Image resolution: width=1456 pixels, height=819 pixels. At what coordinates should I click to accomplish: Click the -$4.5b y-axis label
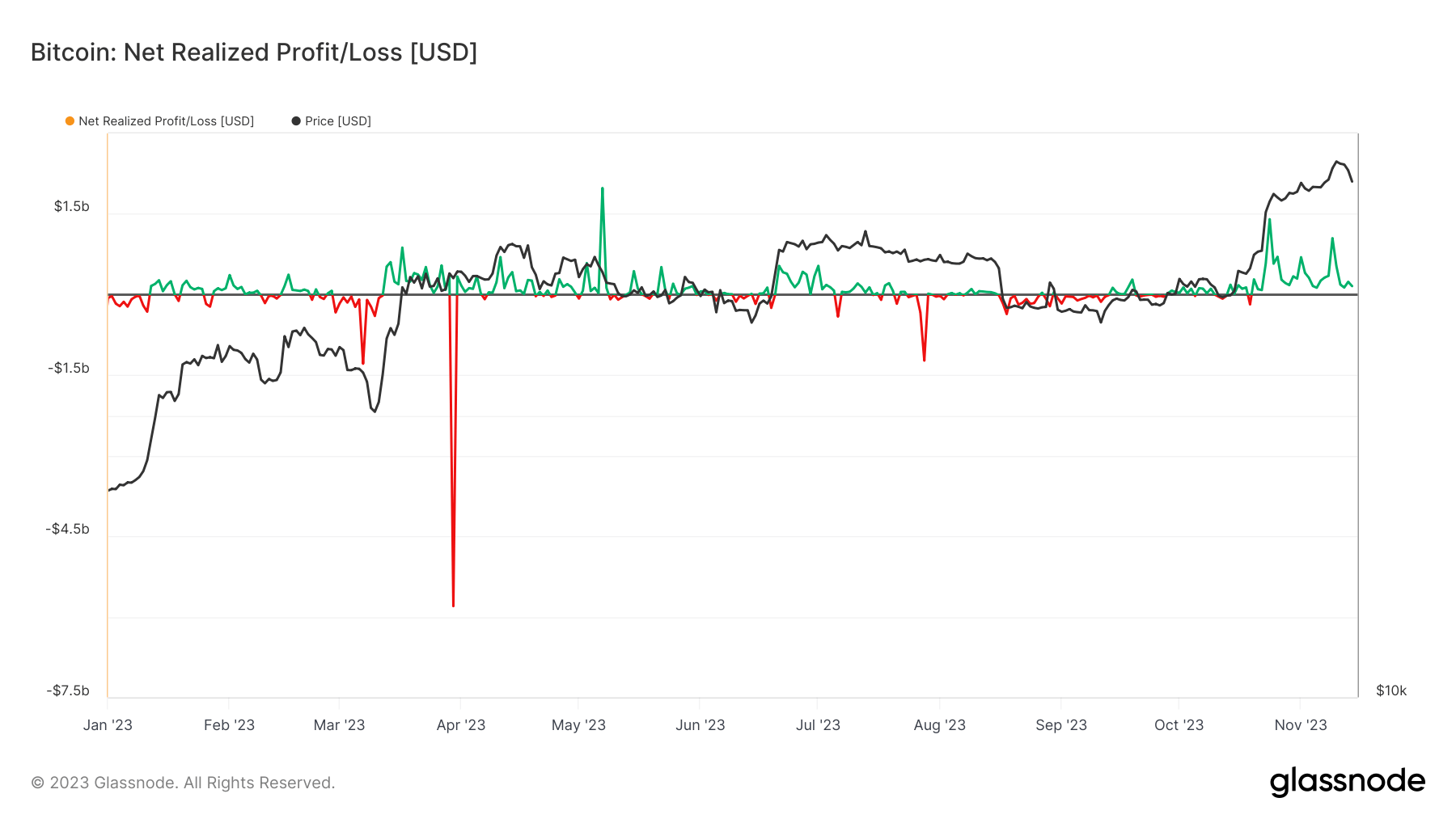68,529
